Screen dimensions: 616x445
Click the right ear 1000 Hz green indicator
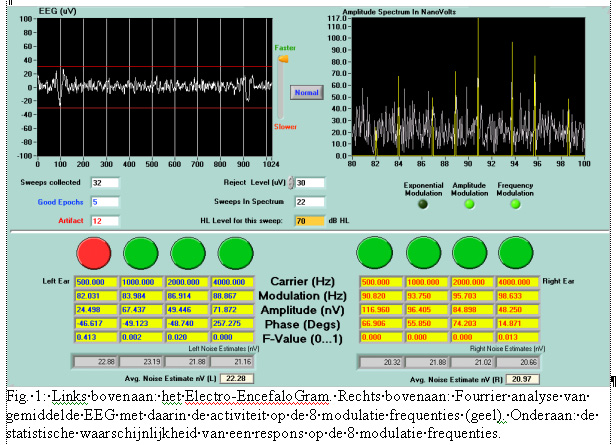(x=421, y=254)
